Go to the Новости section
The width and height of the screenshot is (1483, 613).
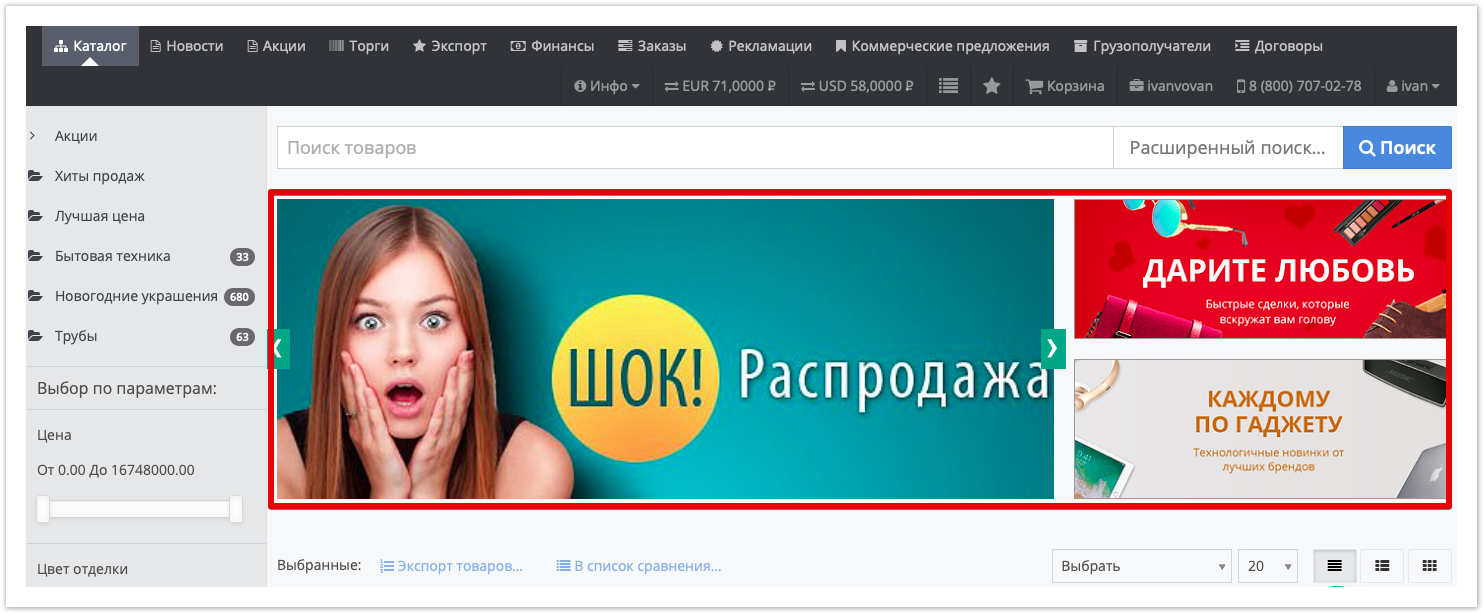pyautogui.click(x=187, y=46)
